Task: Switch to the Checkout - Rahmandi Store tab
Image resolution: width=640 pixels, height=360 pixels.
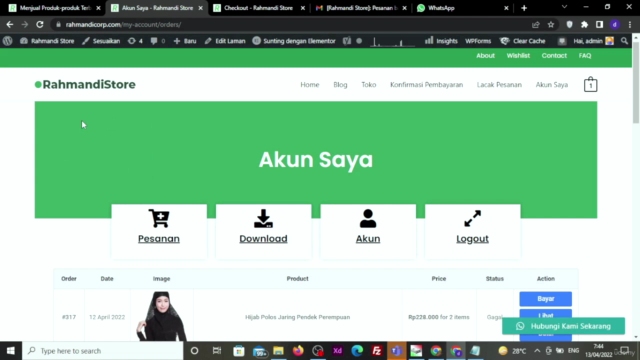Action: pyautogui.click(x=258, y=8)
